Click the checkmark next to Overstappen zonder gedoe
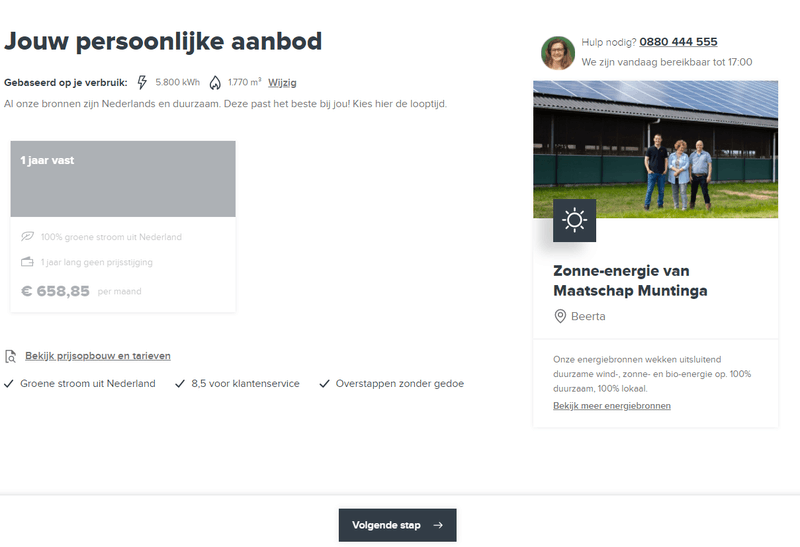The width and height of the screenshot is (800, 547). point(324,383)
